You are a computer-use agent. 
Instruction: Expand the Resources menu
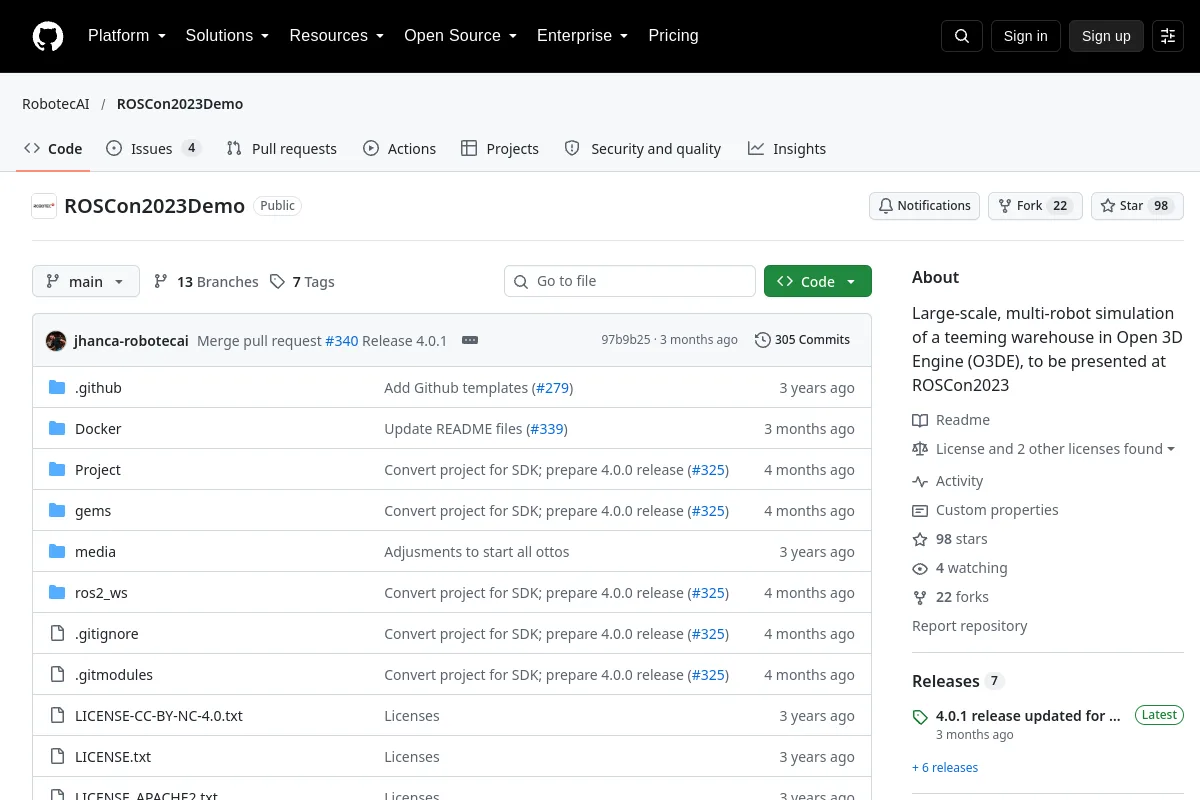337,36
